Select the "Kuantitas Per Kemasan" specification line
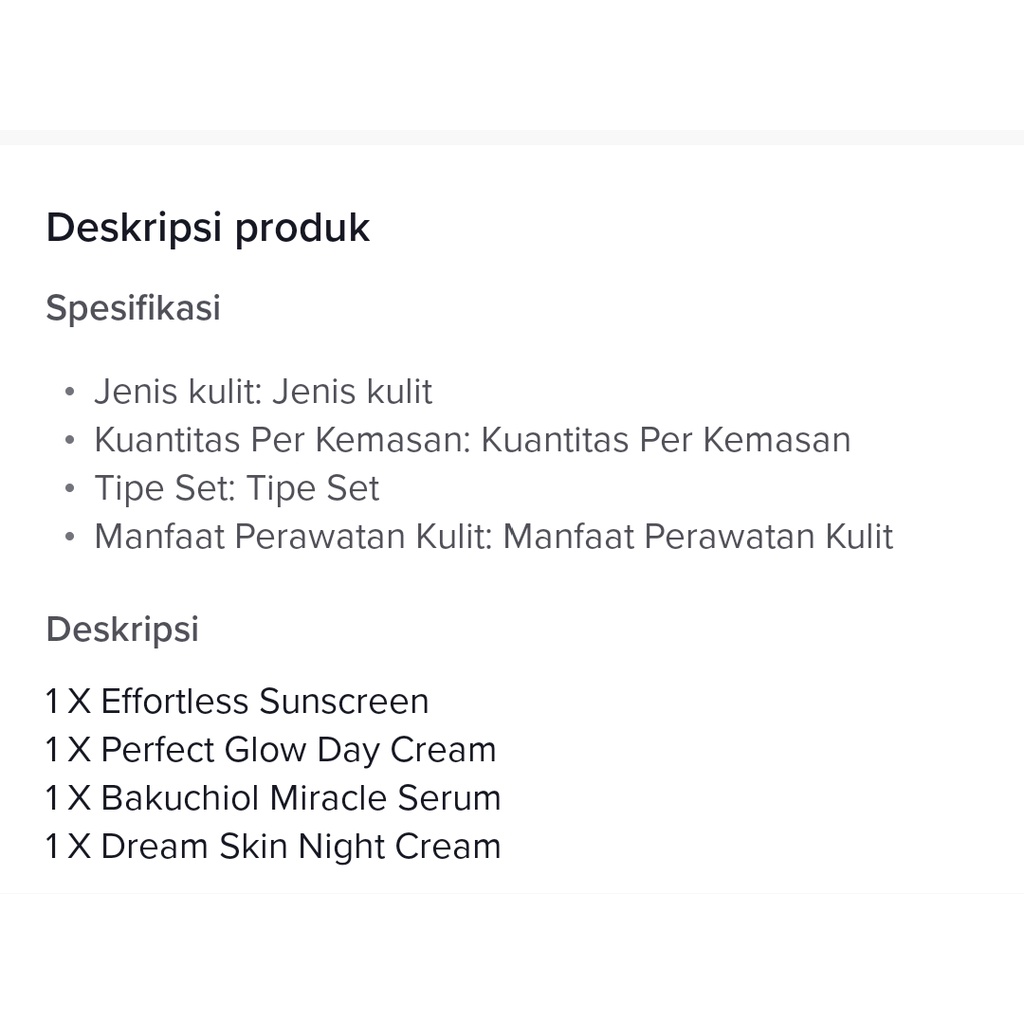Screen dimensions: 1024x1024 (472, 440)
